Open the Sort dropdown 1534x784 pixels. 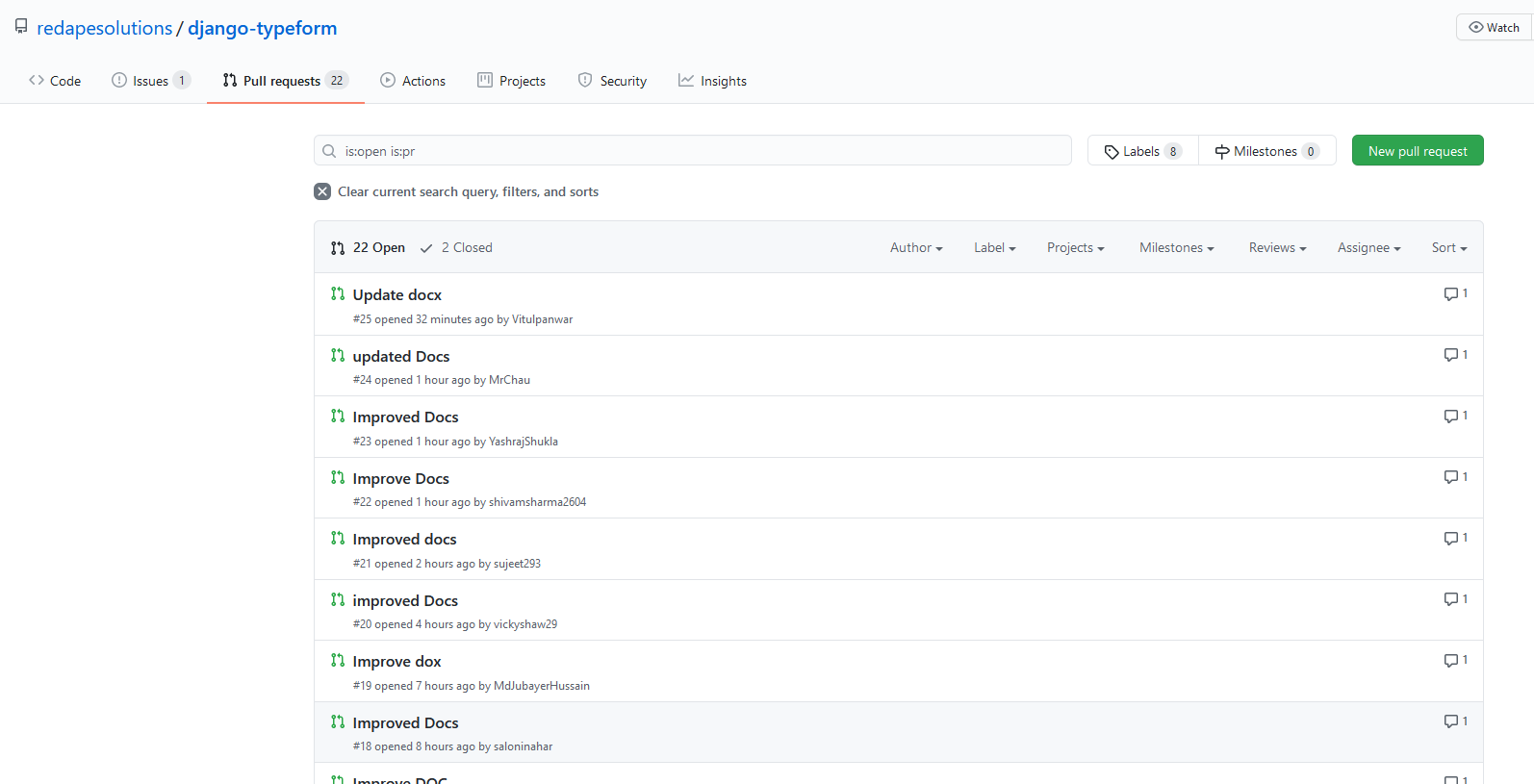[x=1449, y=247]
